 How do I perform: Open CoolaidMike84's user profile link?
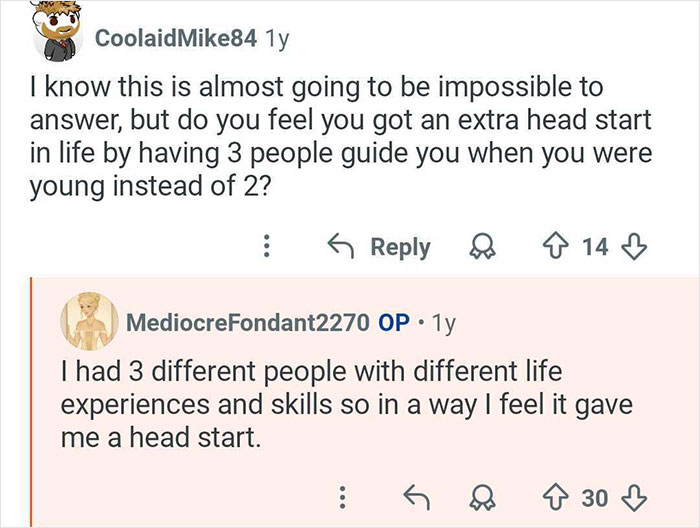coord(175,39)
